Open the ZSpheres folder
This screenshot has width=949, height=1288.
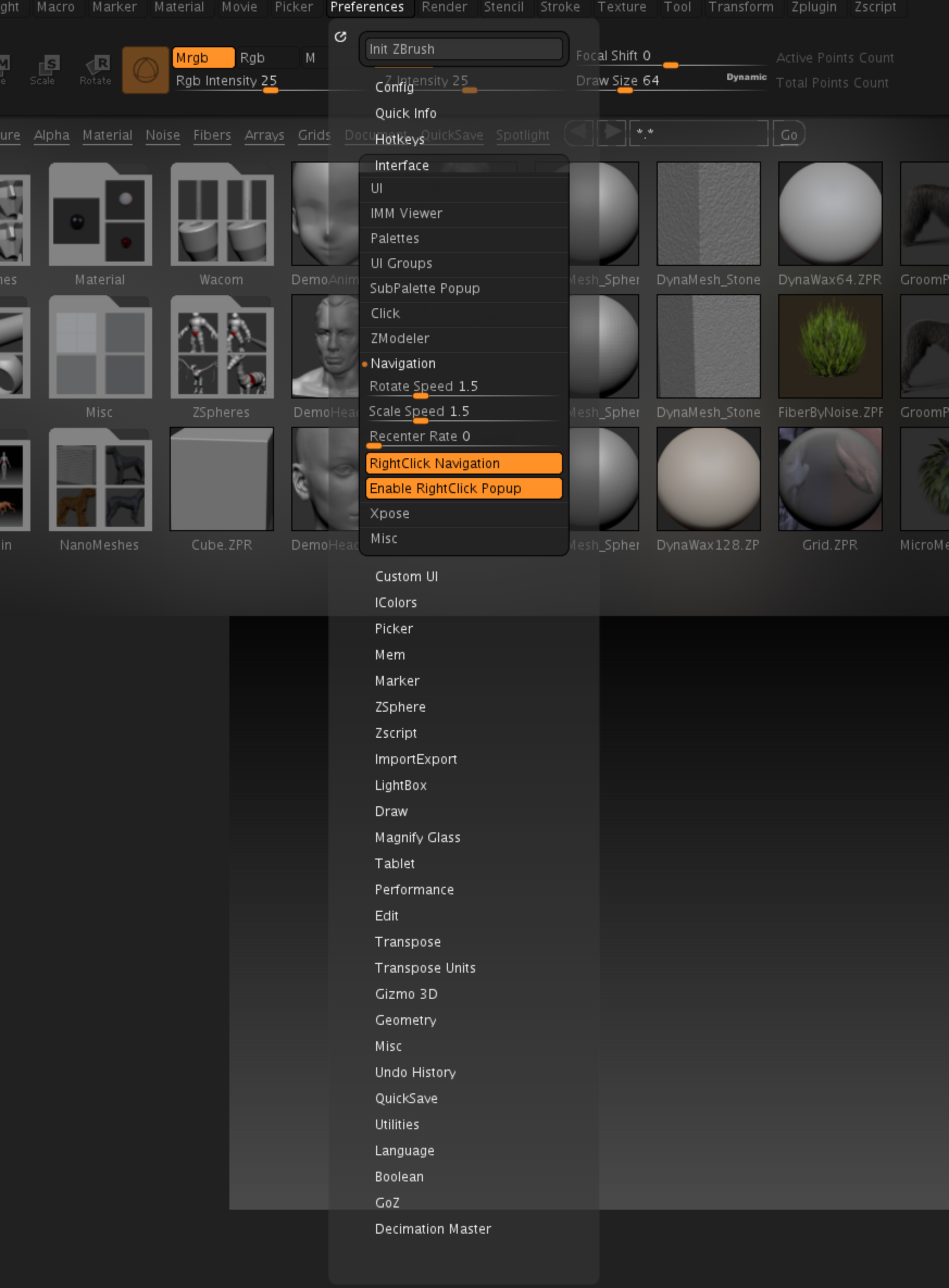[x=222, y=347]
